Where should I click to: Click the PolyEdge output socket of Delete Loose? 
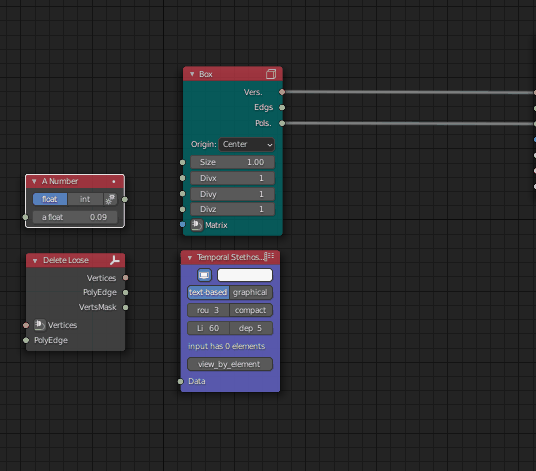[125, 293]
